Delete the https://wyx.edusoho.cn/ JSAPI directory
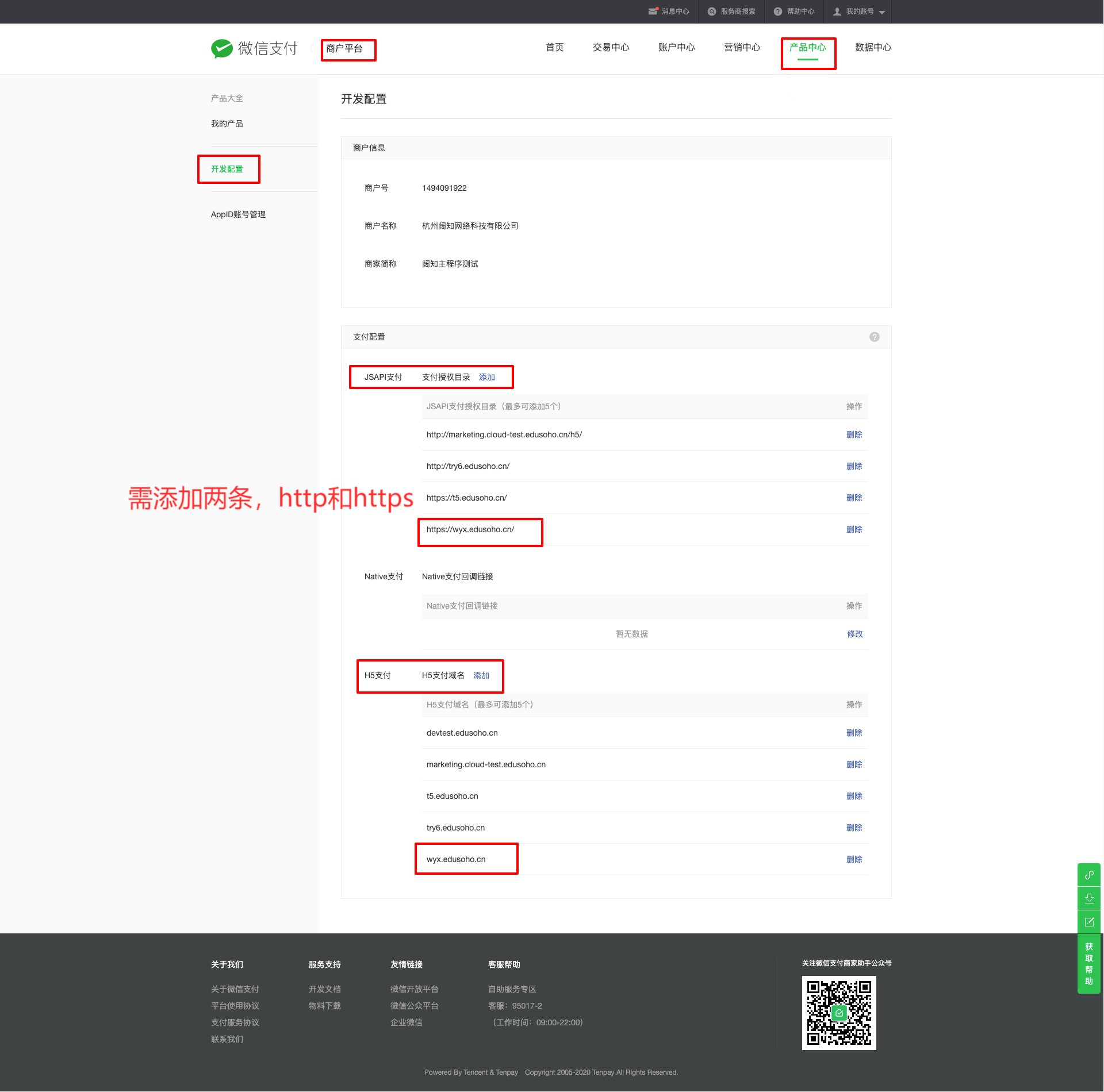The height and width of the screenshot is (1092, 1104). tap(854, 529)
